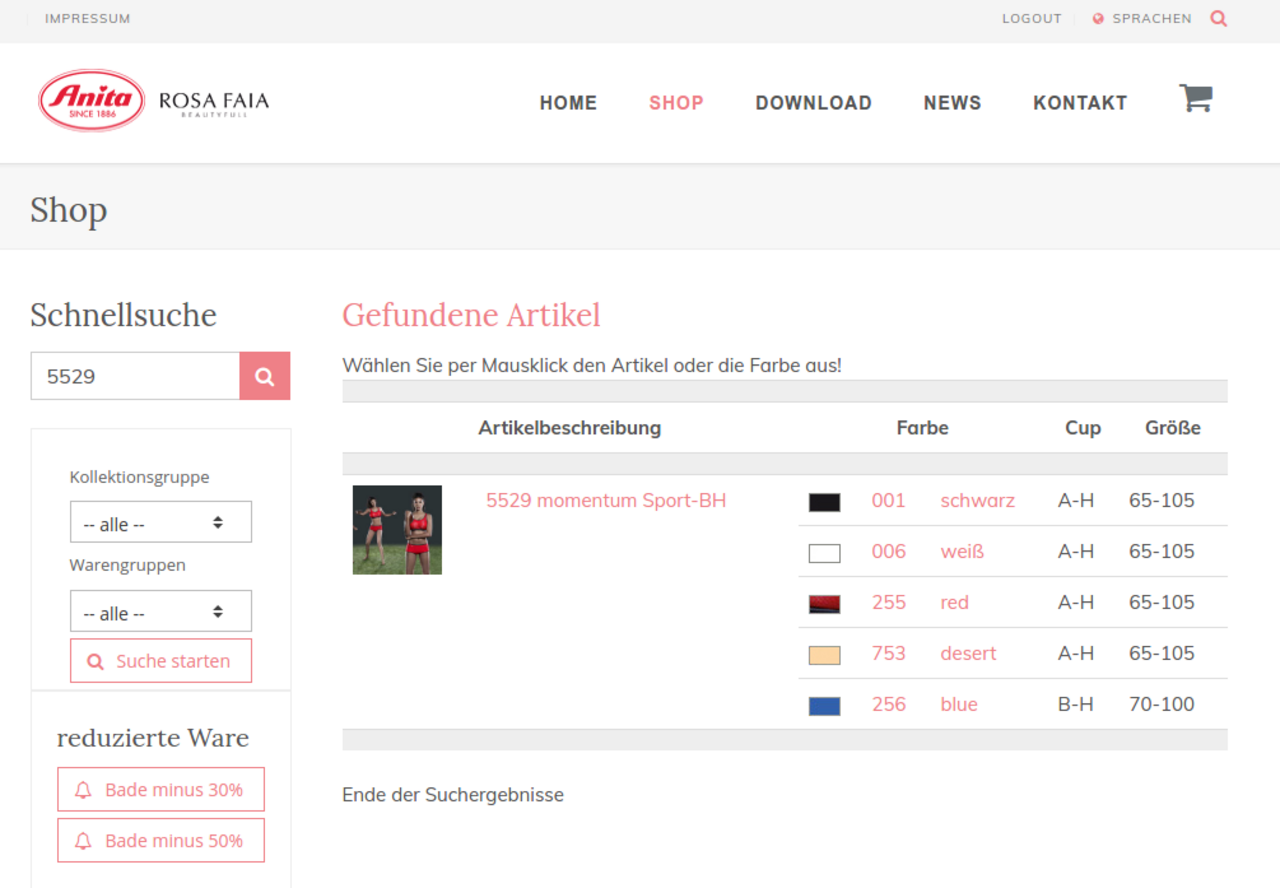Click the Anita logo
1280x888 pixels.
91,100
